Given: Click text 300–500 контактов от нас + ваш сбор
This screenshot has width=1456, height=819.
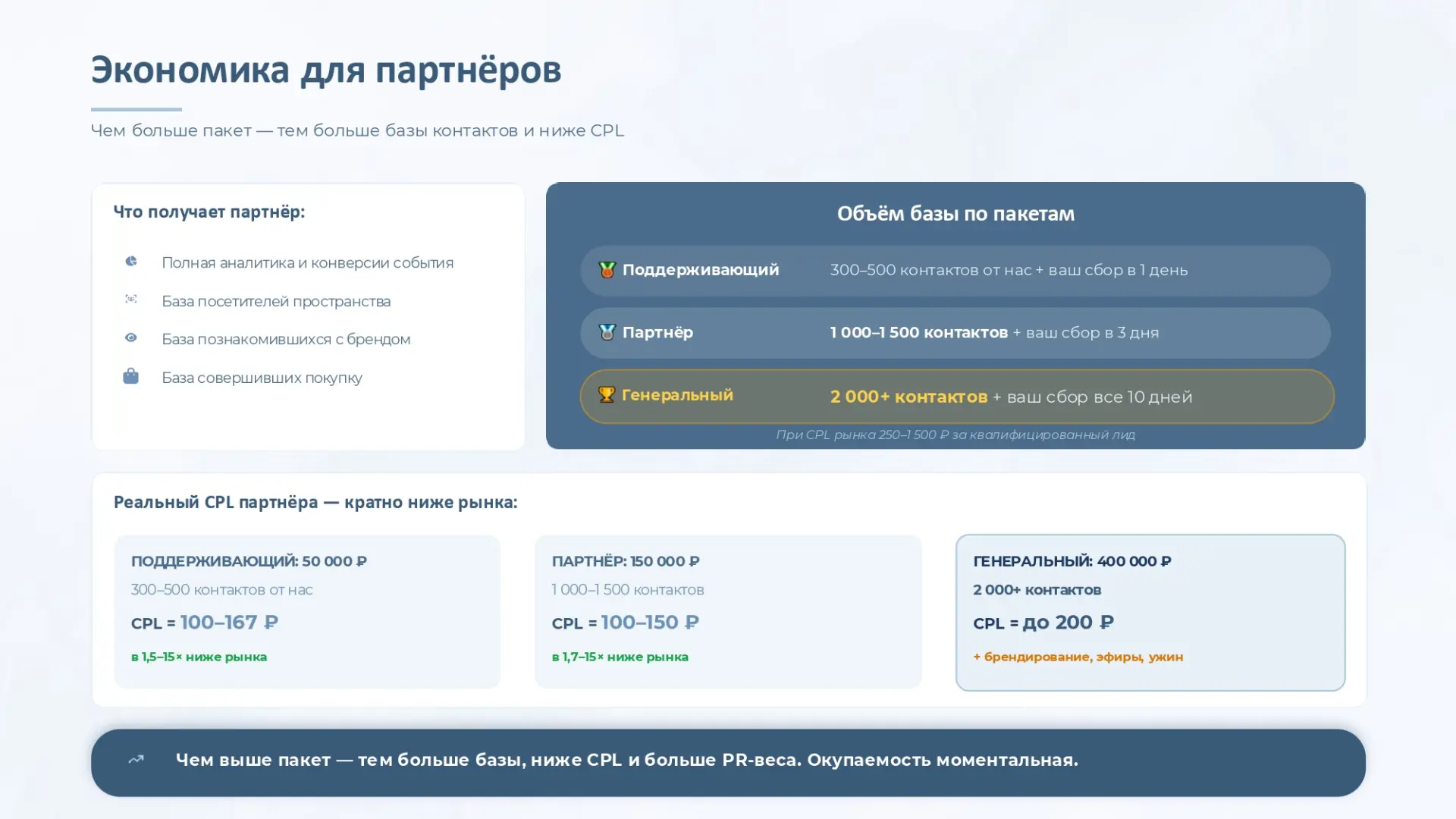Looking at the screenshot, I should (x=1009, y=270).
